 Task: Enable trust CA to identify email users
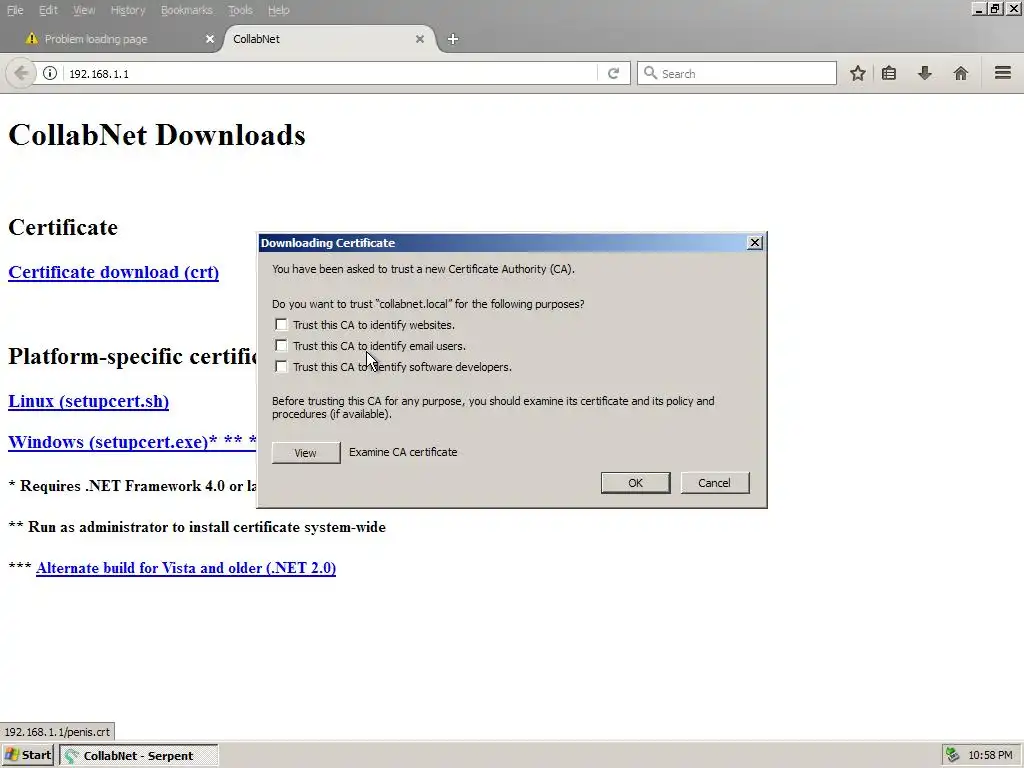coord(281,345)
